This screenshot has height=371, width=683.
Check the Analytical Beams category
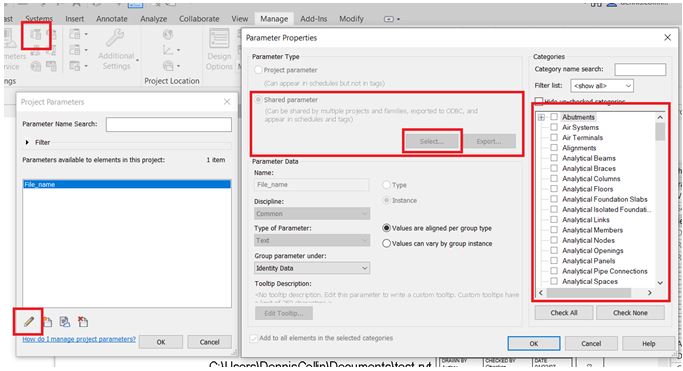coord(554,158)
